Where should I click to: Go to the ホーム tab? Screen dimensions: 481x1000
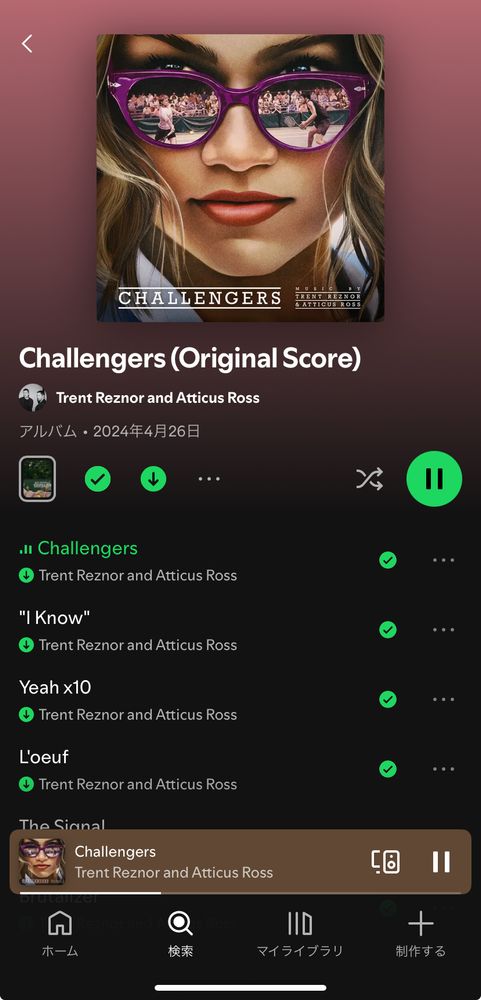point(60,934)
